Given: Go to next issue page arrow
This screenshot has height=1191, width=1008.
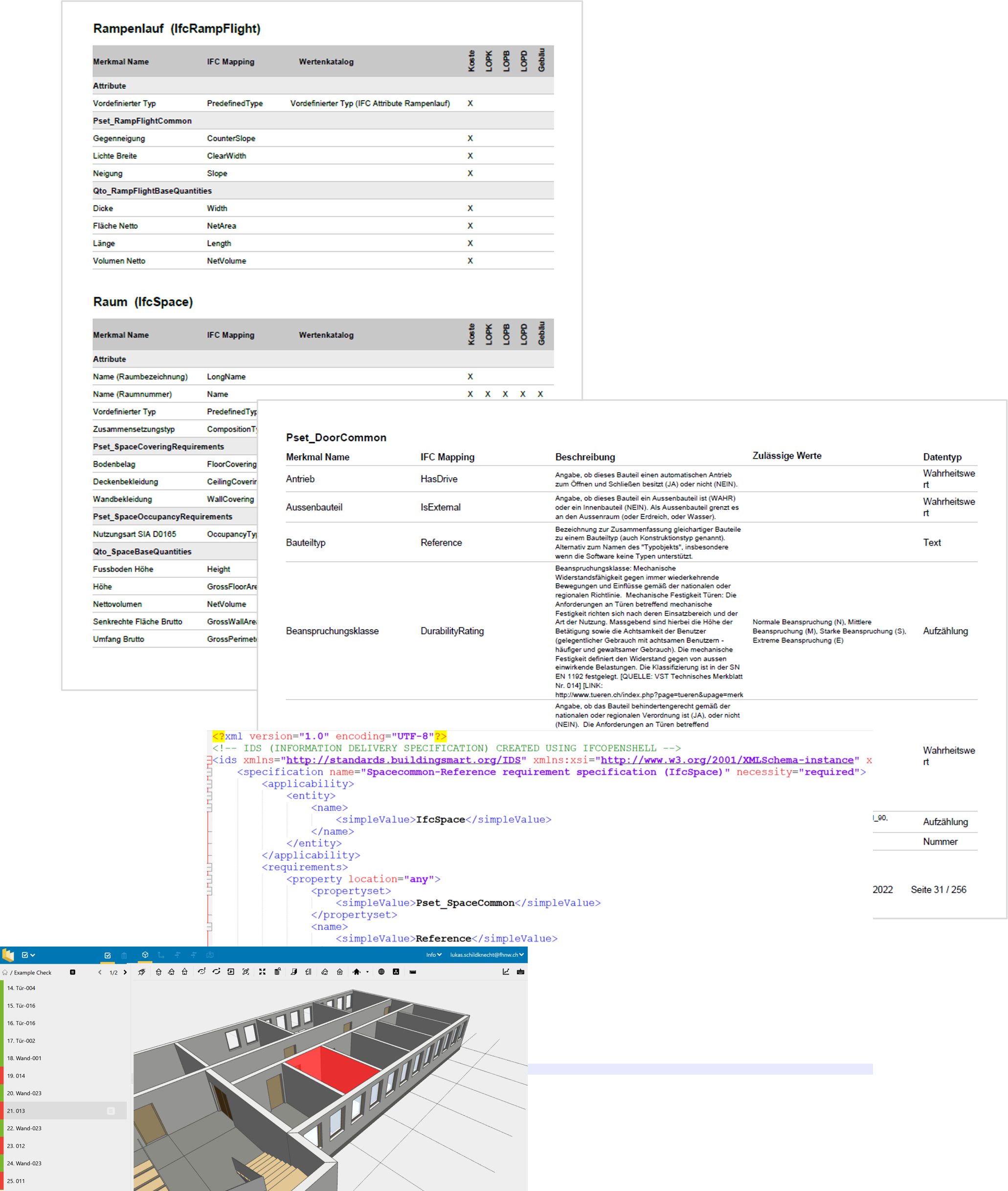Looking at the screenshot, I should (125, 972).
